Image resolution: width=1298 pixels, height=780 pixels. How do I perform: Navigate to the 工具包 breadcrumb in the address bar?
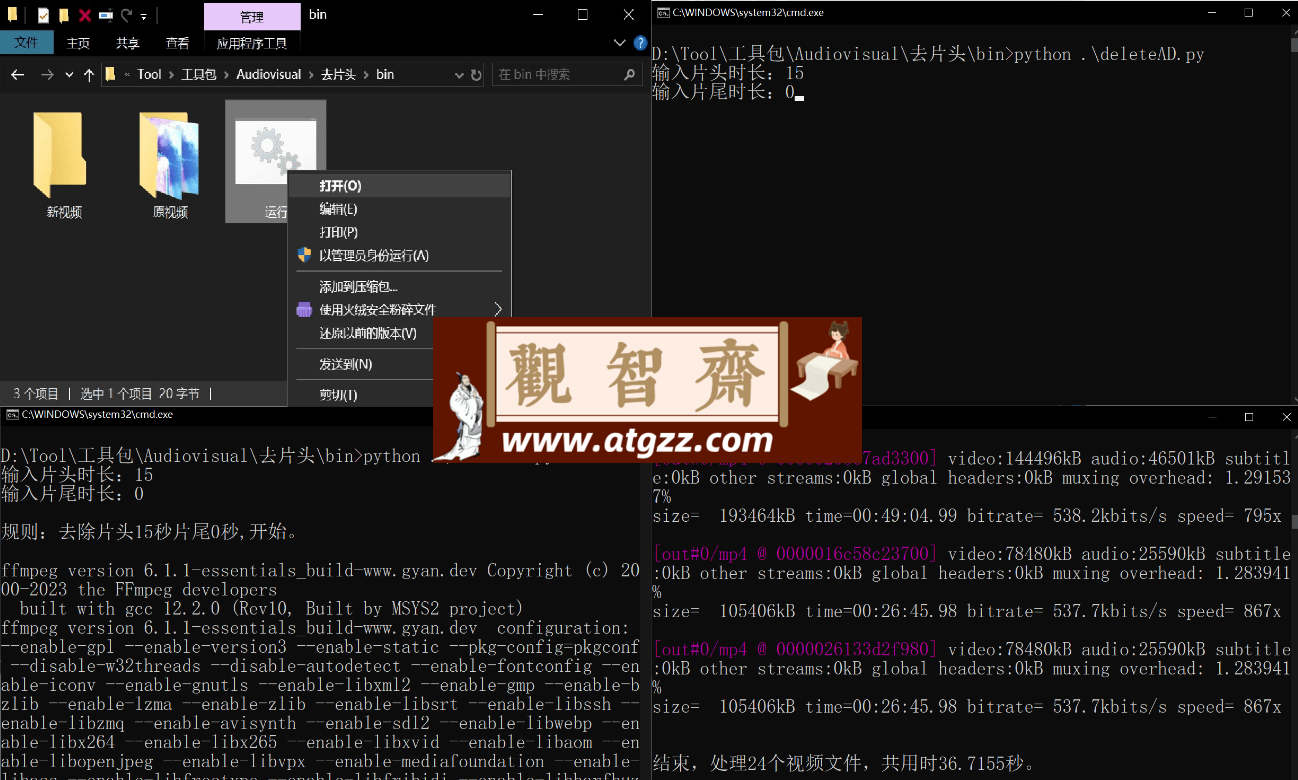point(198,75)
